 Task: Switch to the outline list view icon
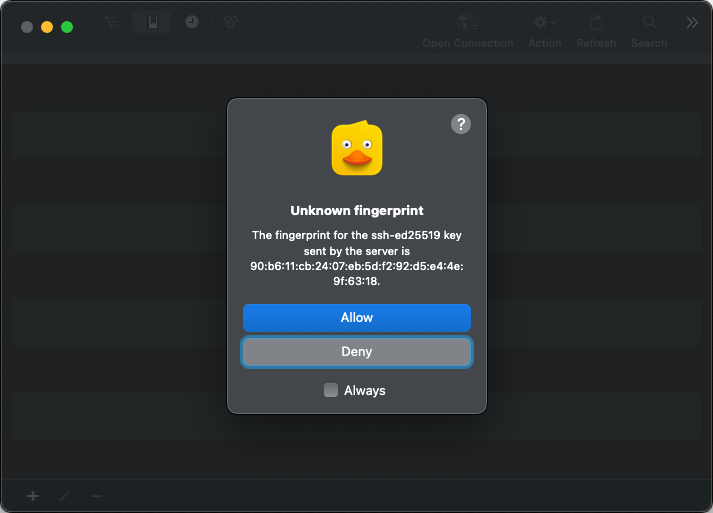click(111, 21)
